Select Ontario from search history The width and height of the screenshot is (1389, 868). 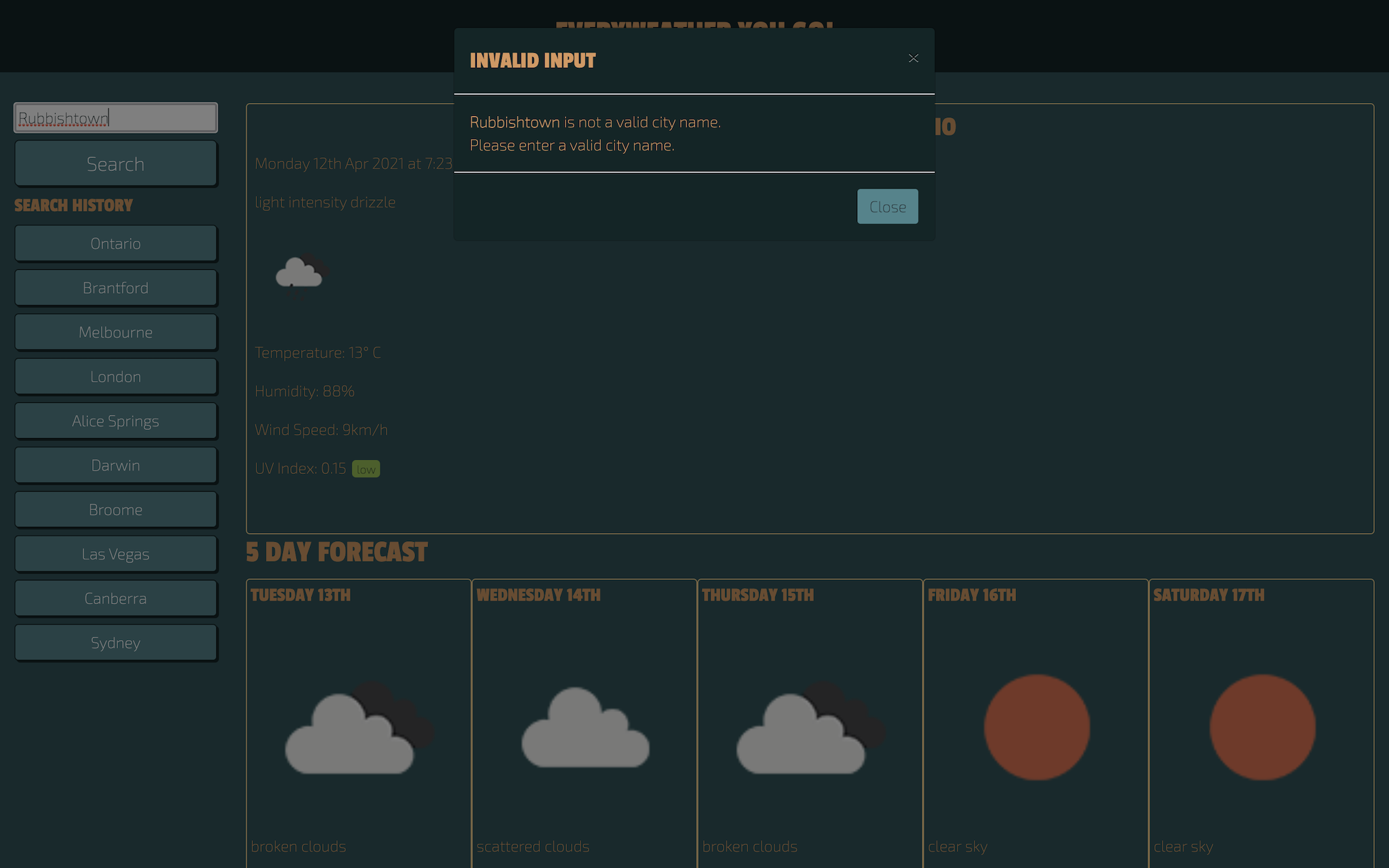click(115, 243)
